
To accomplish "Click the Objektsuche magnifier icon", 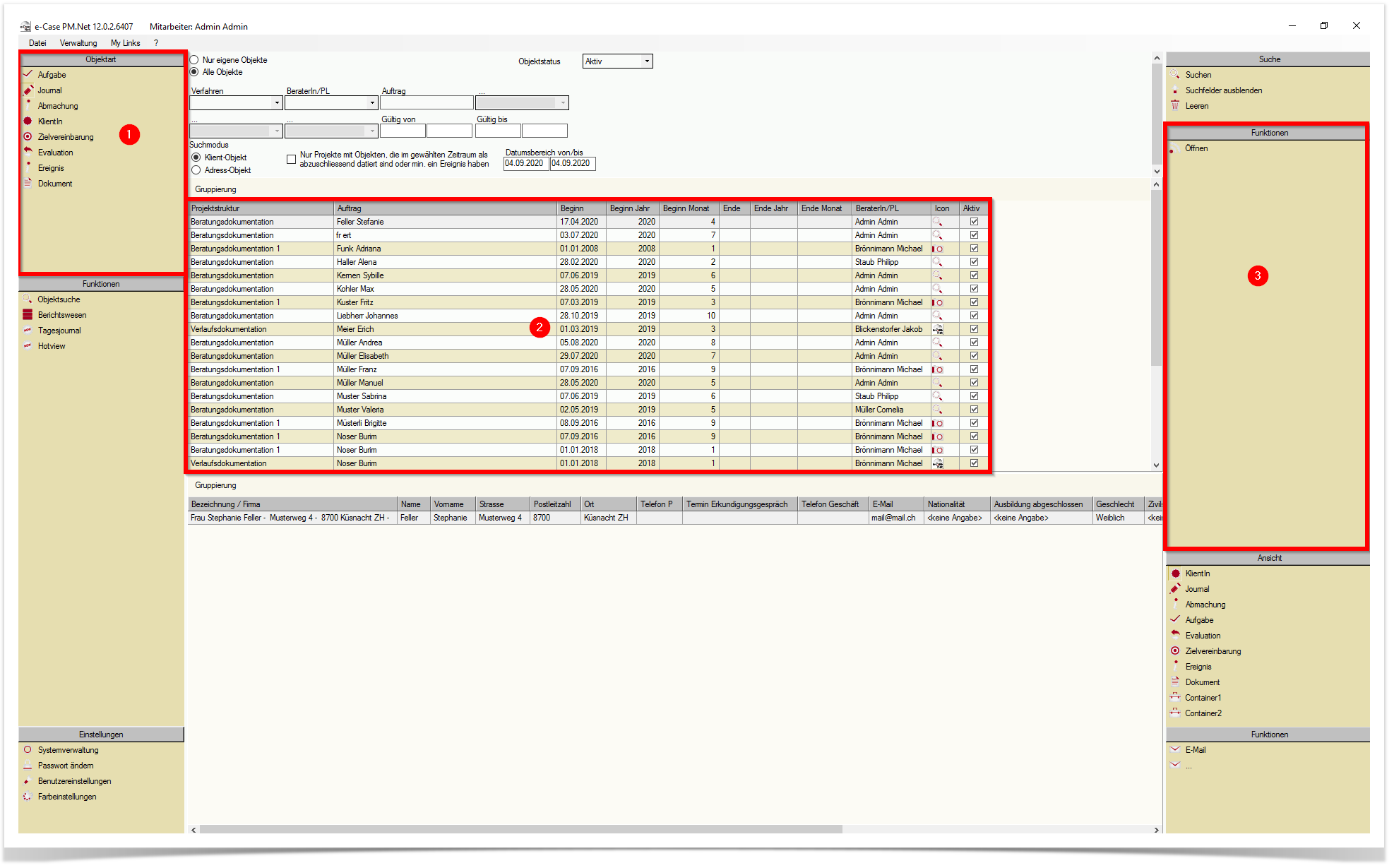I will (28, 299).
